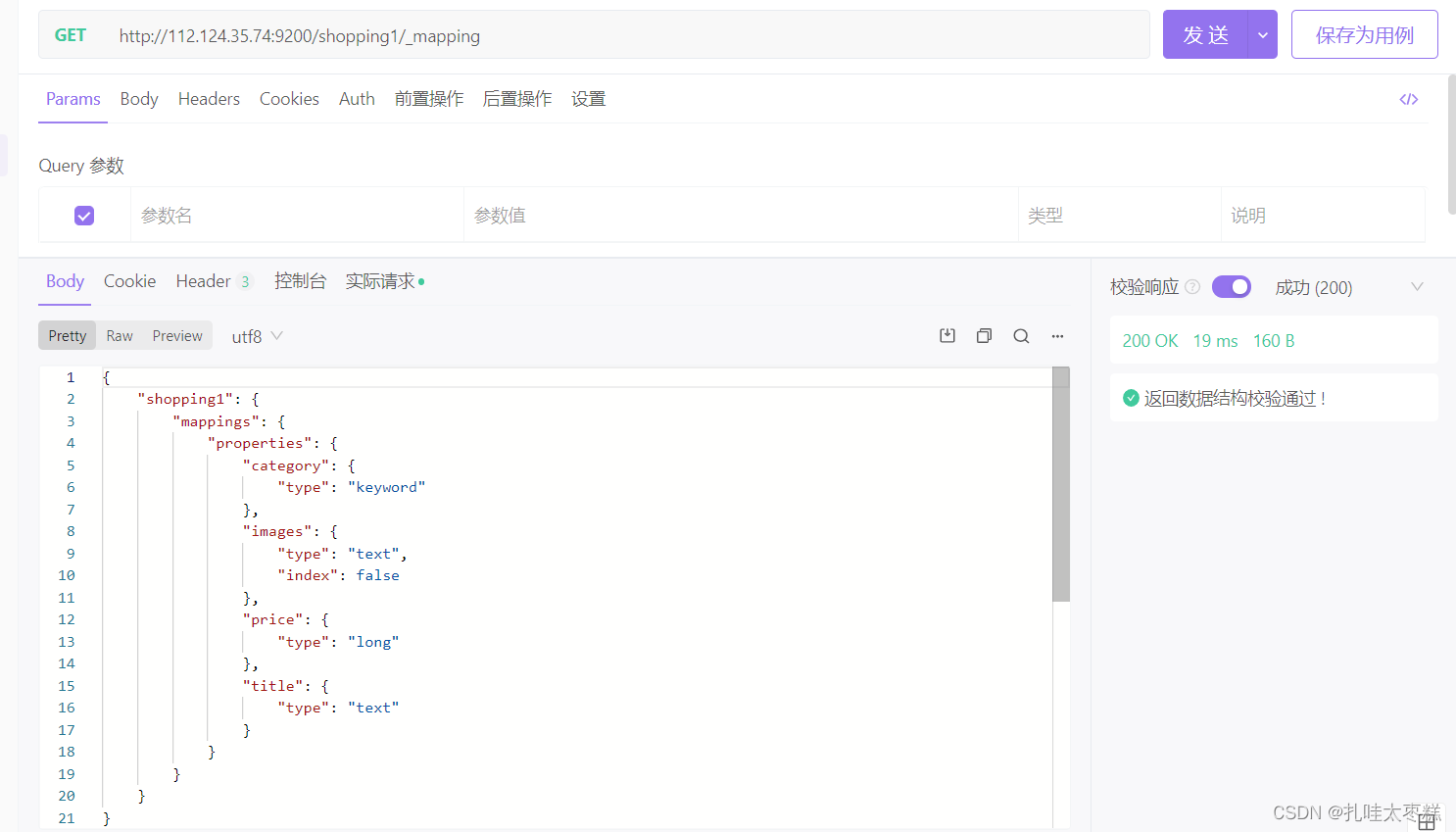Viewport: 1456px width, 832px height.
Task: Open the response Header tab
Action: coord(214,281)
